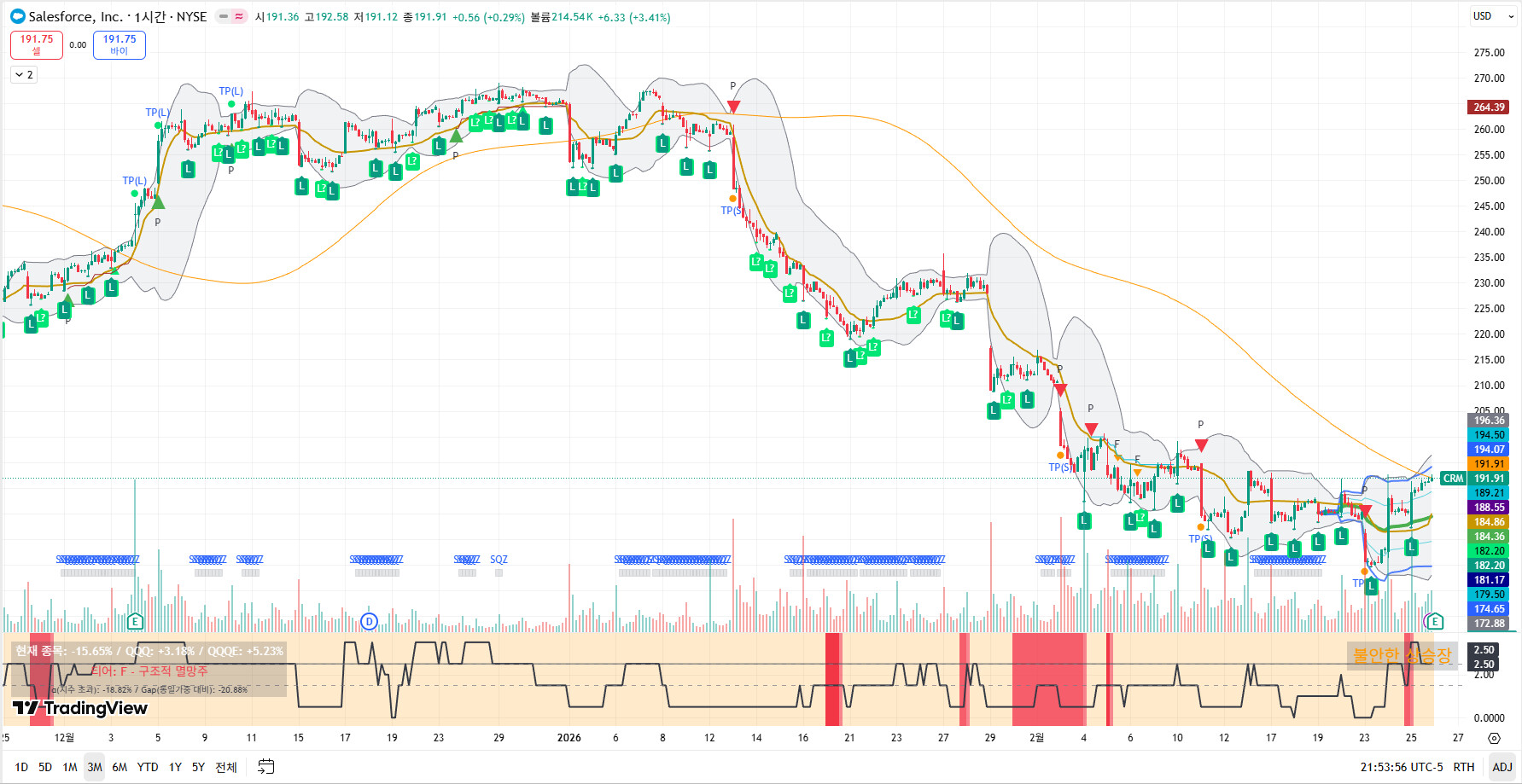Select the 5D time range
Viewport: 1522px width, 784px height.
[45, 767]
